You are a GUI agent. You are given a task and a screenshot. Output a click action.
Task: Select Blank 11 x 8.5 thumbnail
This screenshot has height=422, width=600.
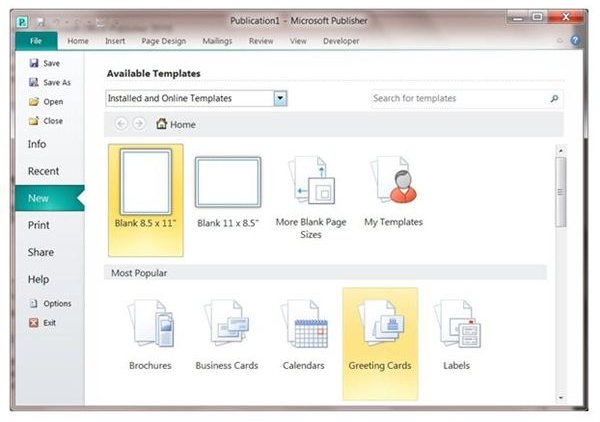point(228,182)
